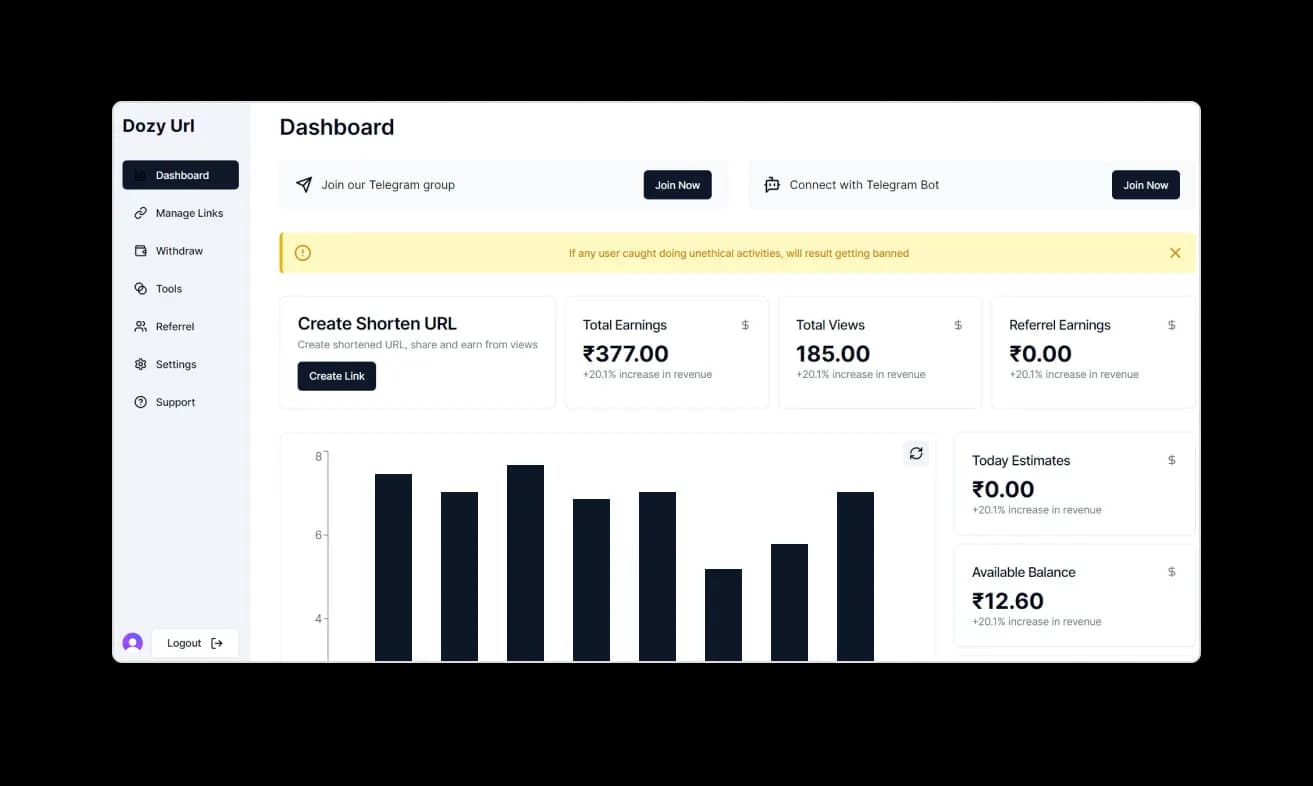Click the Dashboard page heading

pyautogui.click(x=337, y=127)
